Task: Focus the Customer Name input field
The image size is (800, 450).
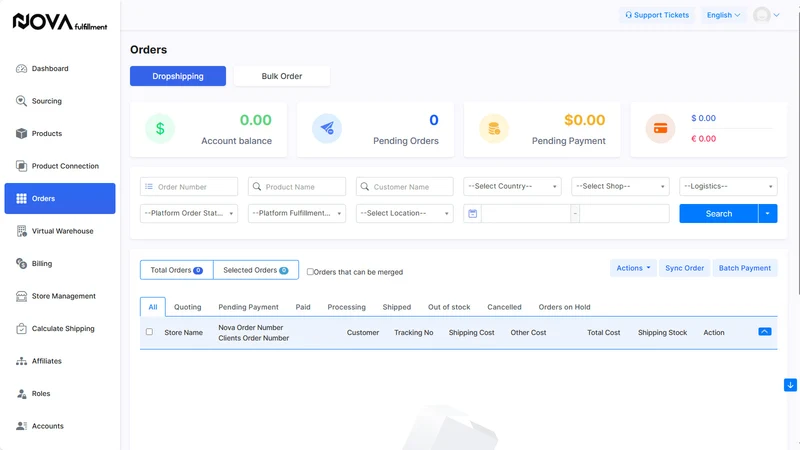Action: point(405,187)
